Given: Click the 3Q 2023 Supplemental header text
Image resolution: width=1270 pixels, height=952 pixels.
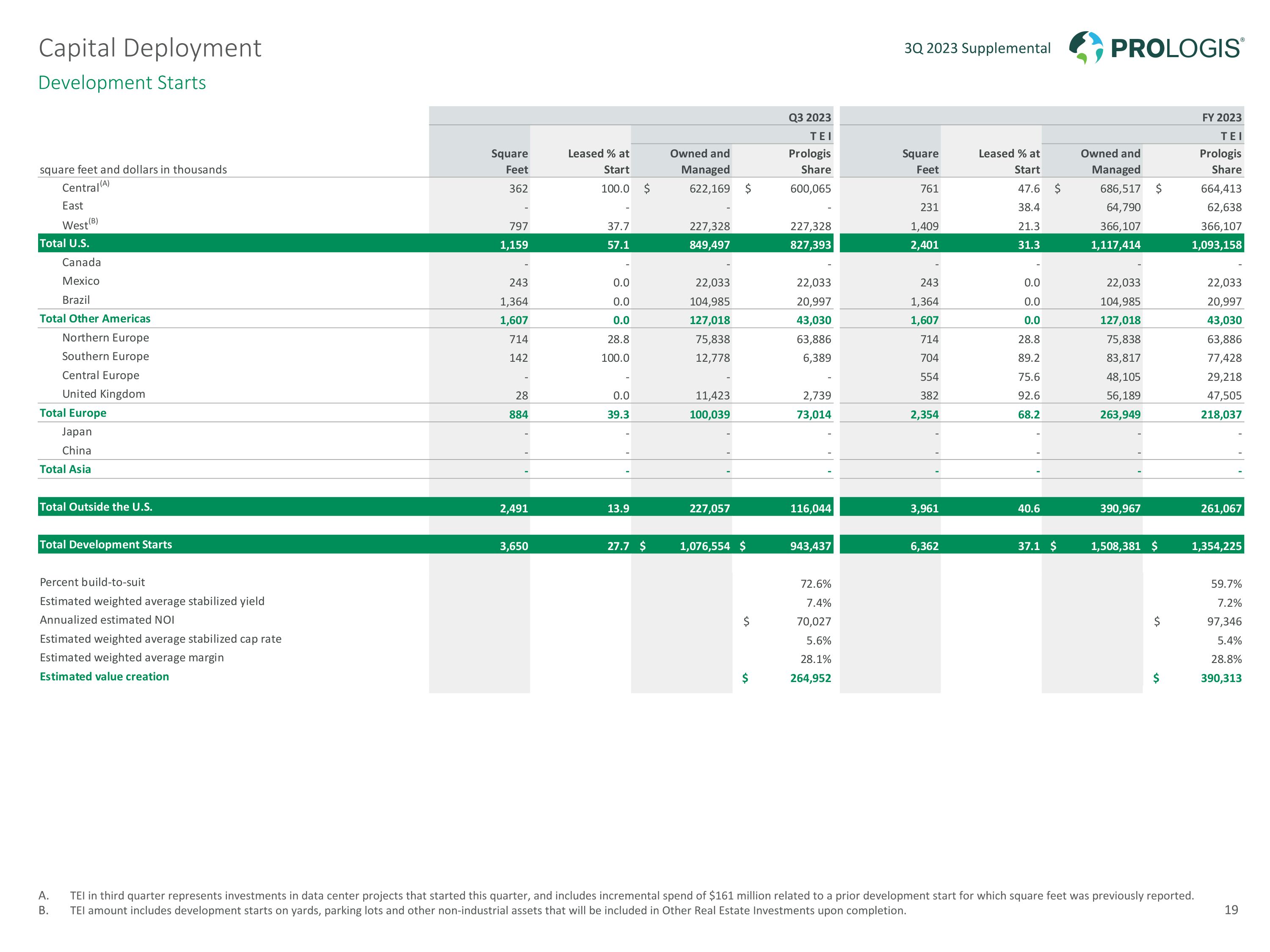Looking at the screenshot, I should point(977,48).
